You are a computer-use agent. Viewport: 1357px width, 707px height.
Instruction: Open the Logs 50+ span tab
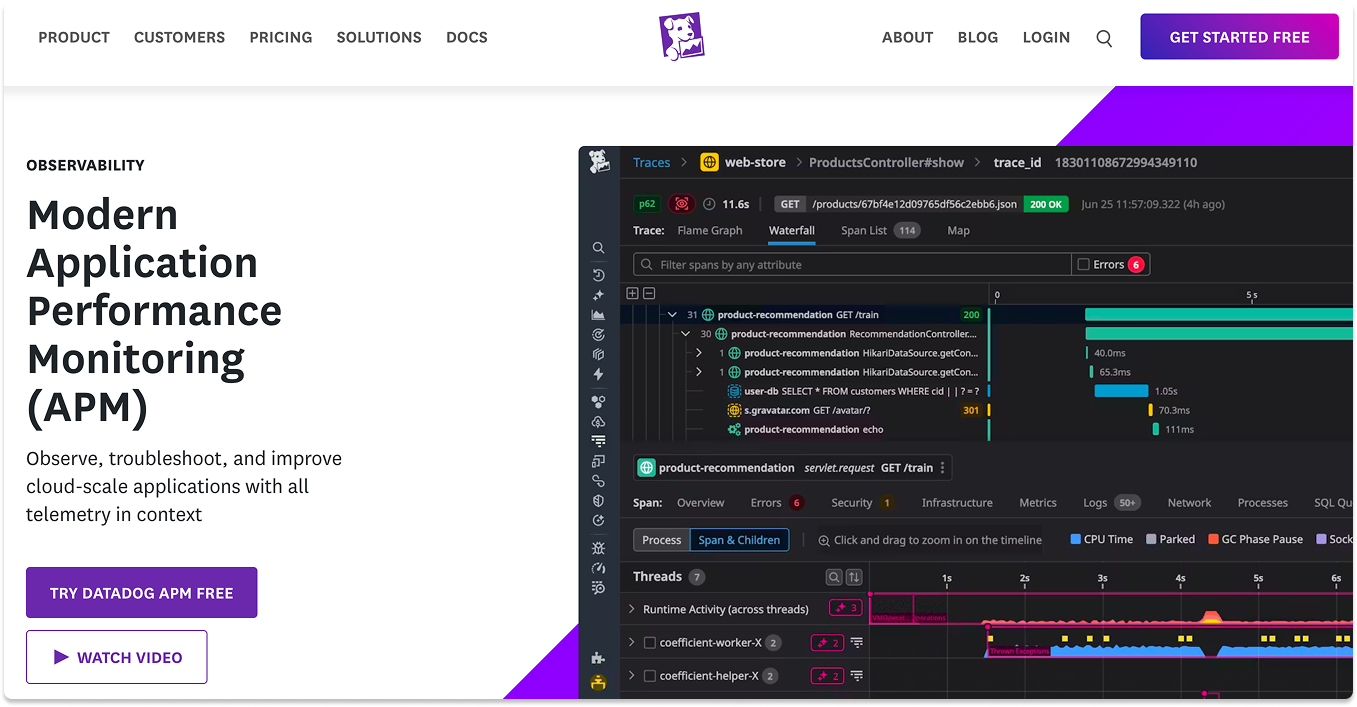tap(1112, 503)
